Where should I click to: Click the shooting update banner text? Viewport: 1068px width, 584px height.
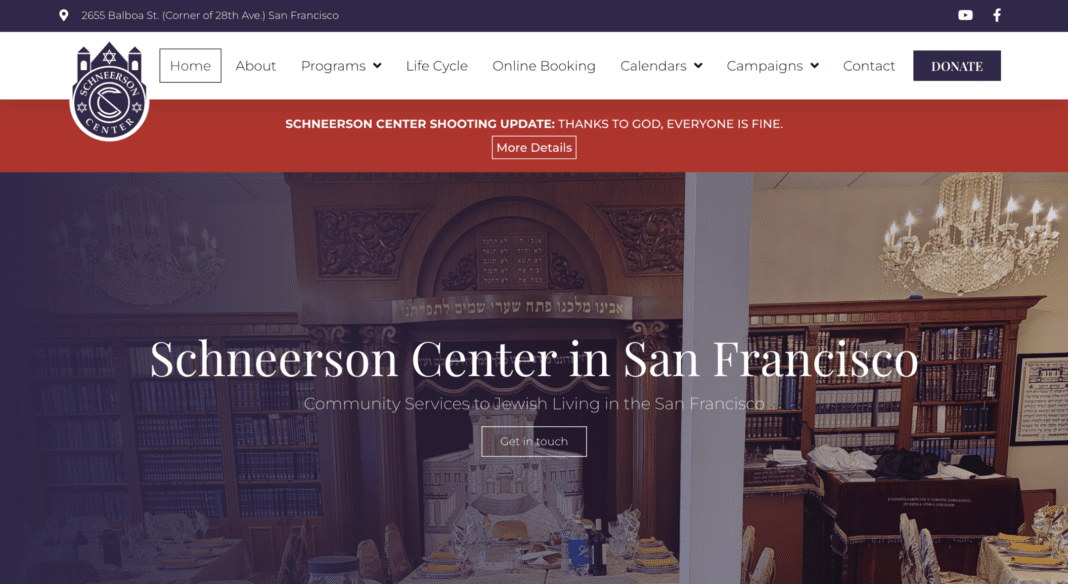tap(534, 124)
